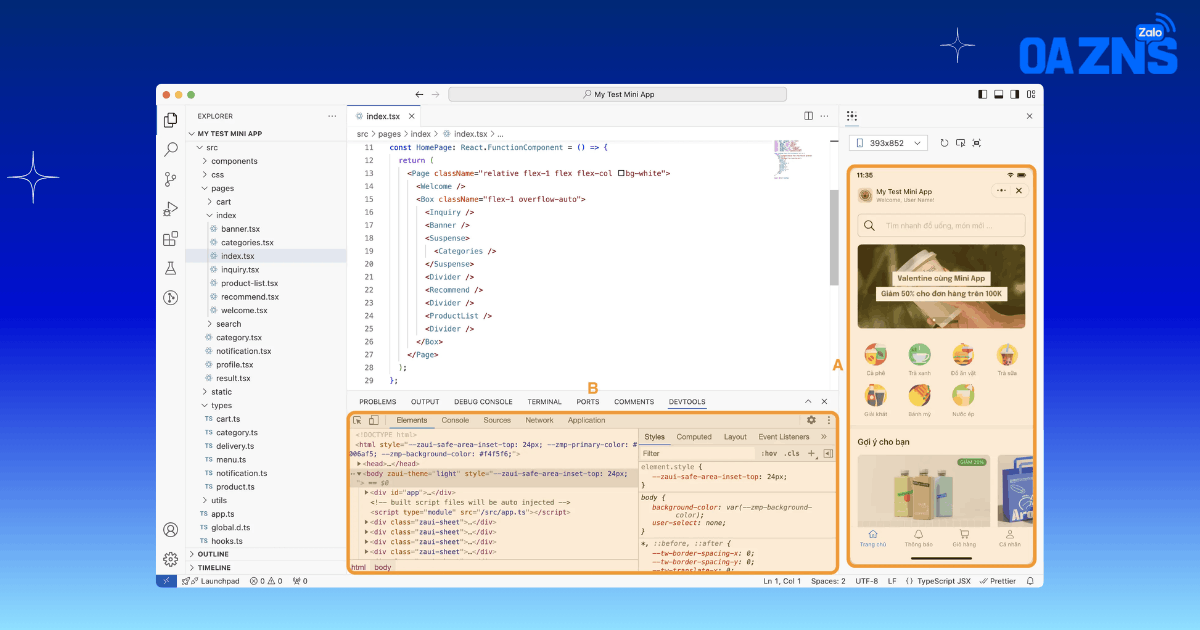Screen dimensions: 1200x630
Task: Split the editor right
Action: pyautogui.click(x=808, y=116)
